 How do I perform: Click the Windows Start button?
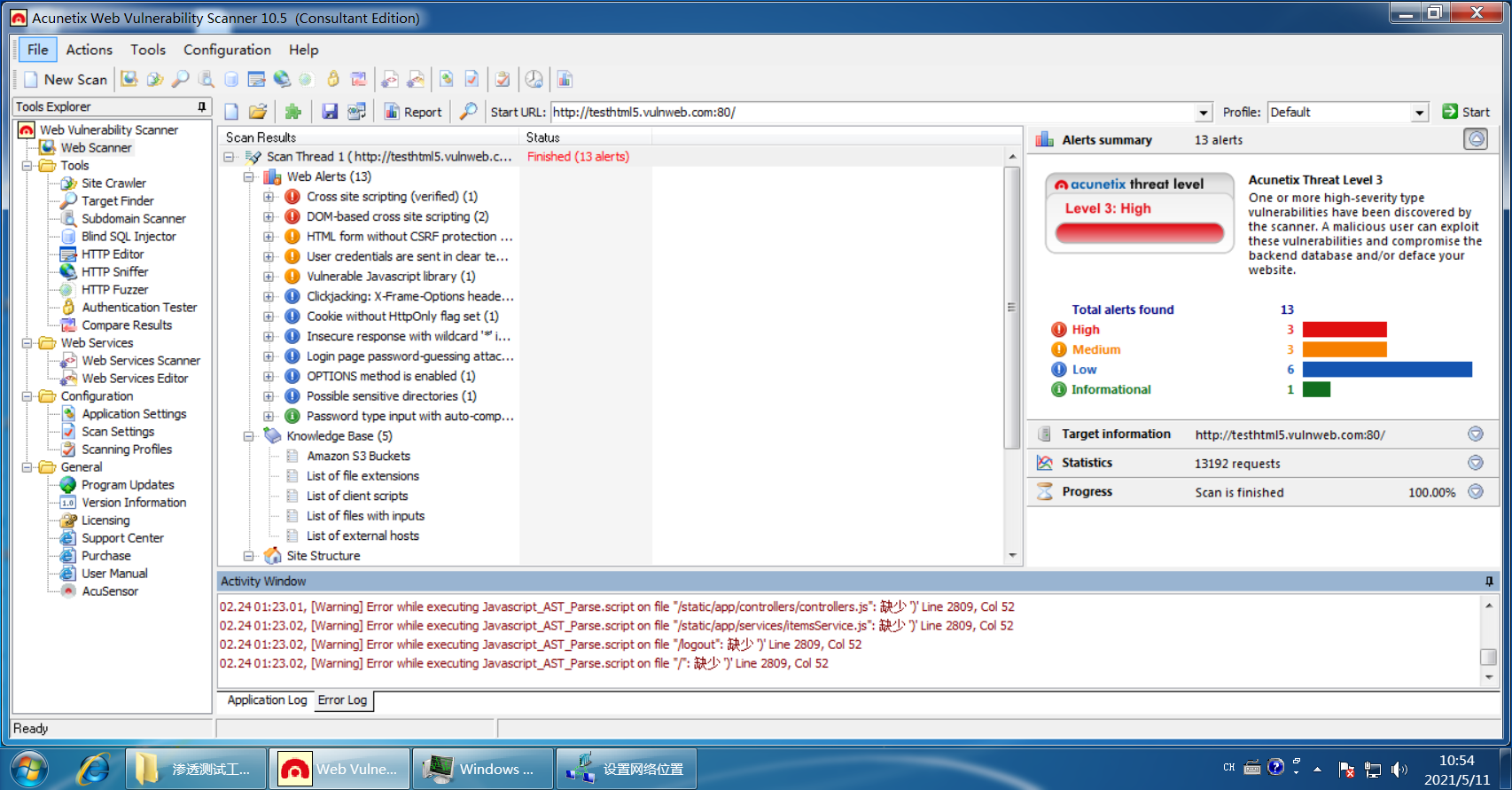pyautogui.click(x=27, y=768)
